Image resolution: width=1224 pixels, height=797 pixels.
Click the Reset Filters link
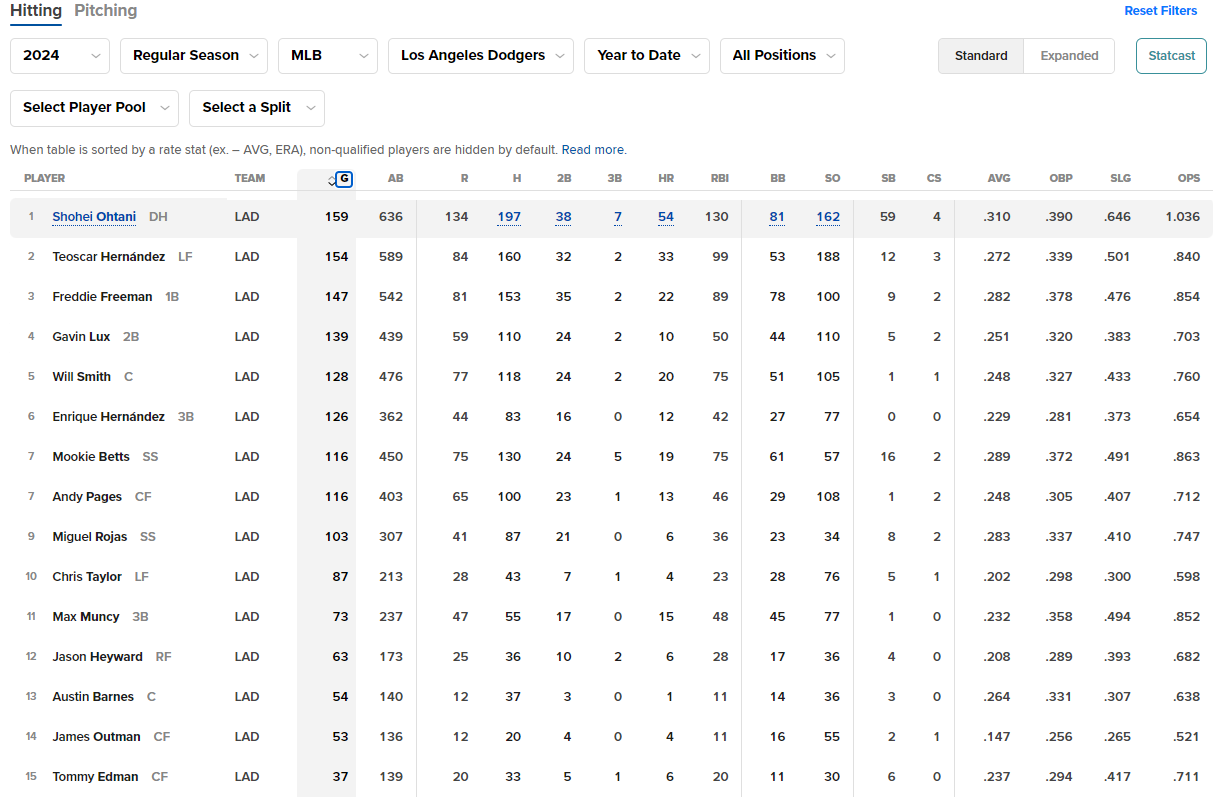[1160, 11]
